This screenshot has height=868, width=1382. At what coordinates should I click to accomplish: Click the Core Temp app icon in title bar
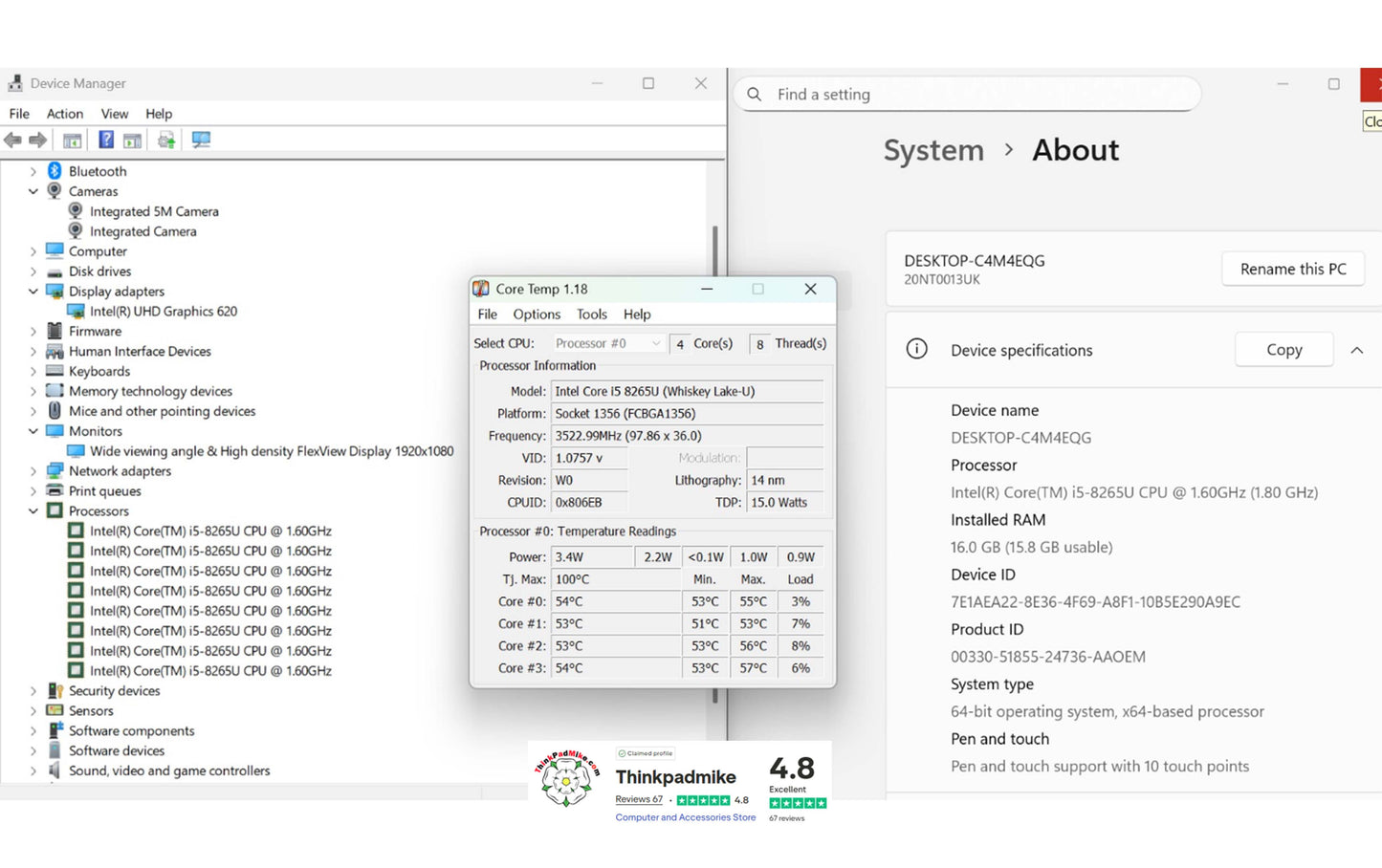(481, 289)
